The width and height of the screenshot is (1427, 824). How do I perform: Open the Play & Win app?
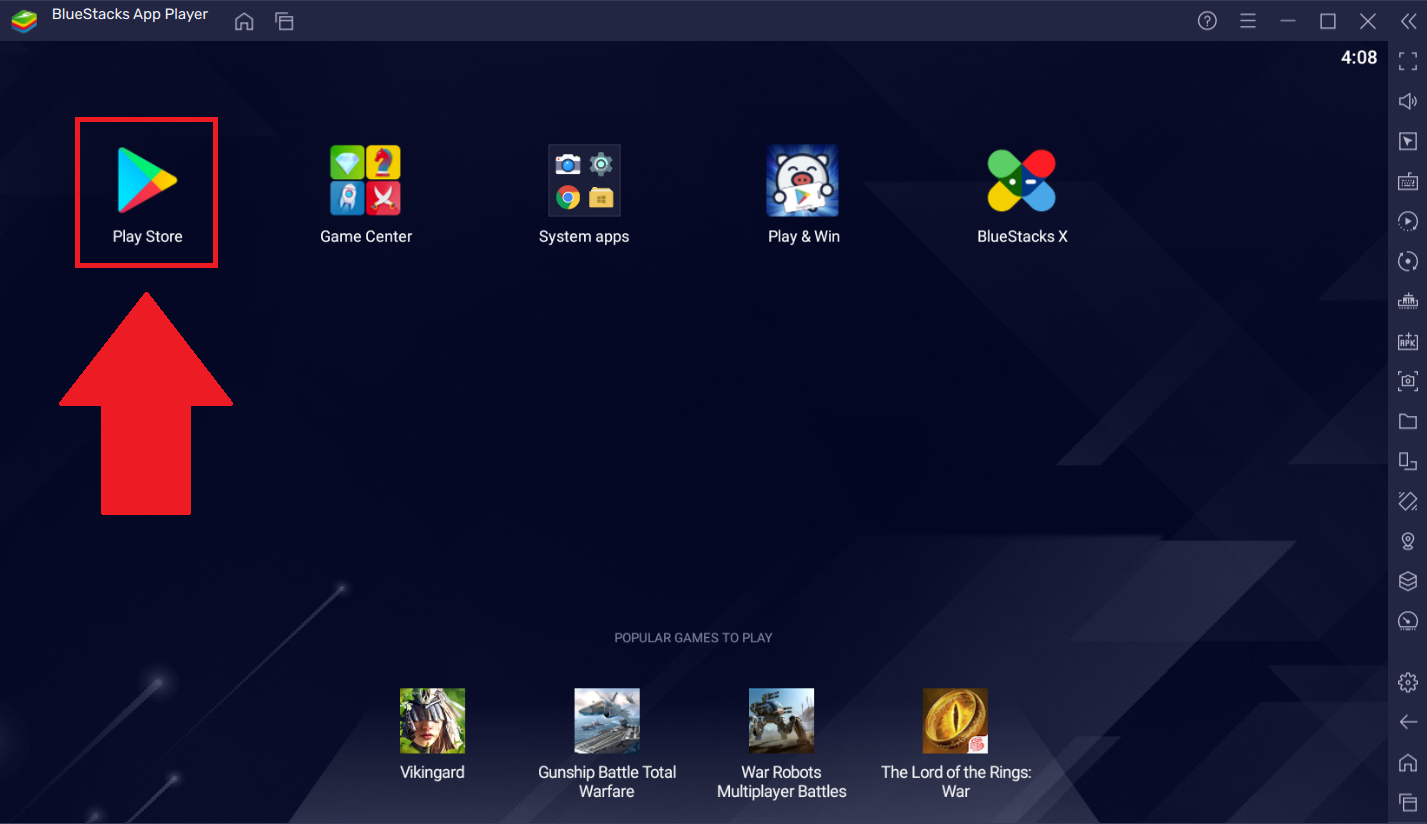(x=803, y=194)
